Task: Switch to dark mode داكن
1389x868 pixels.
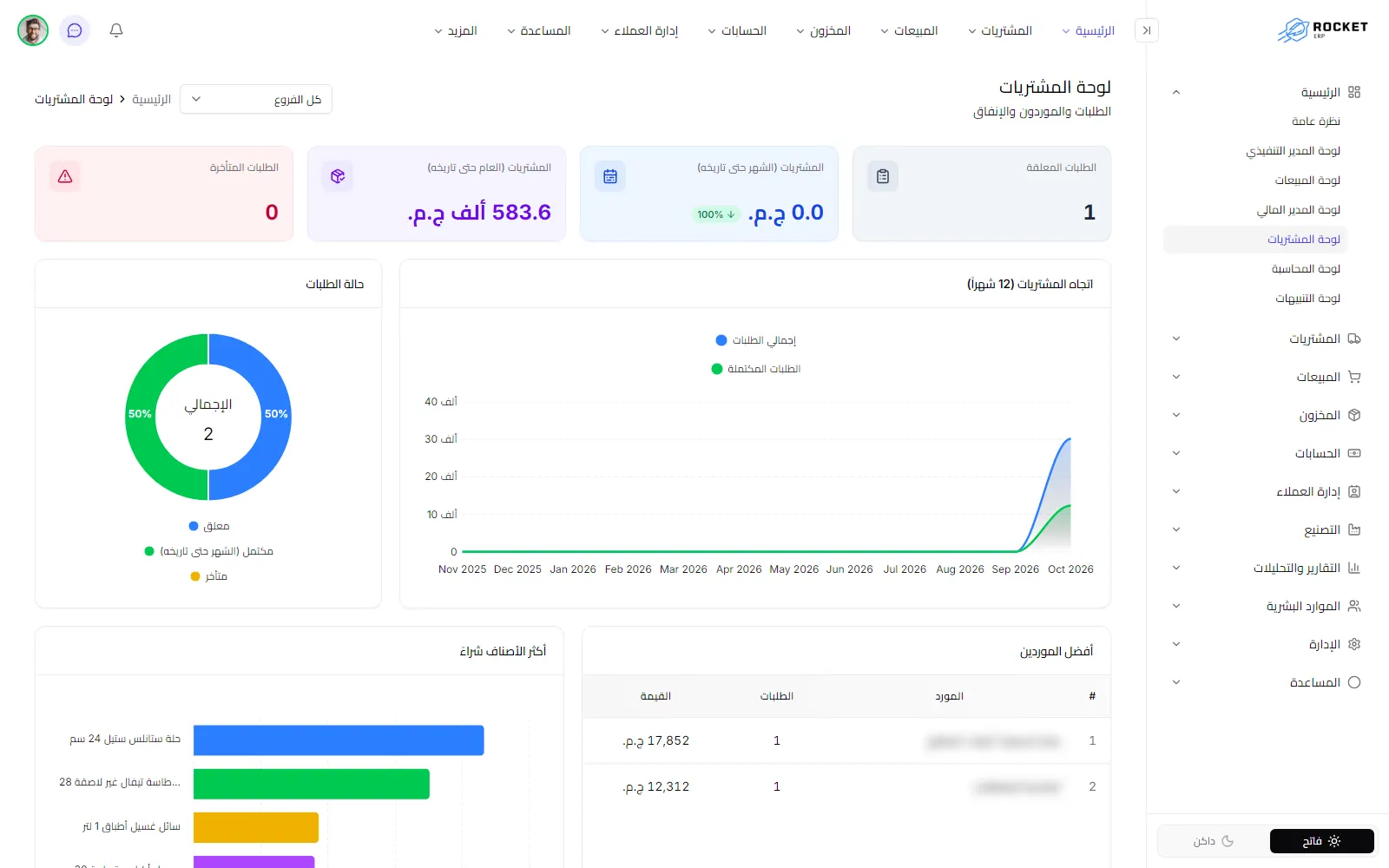Action: point(1214,841)
